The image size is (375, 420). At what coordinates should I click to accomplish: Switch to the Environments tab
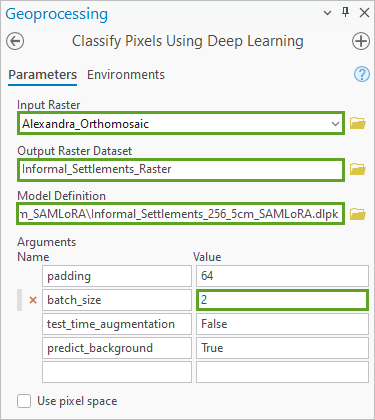click(x=126, y=75)
